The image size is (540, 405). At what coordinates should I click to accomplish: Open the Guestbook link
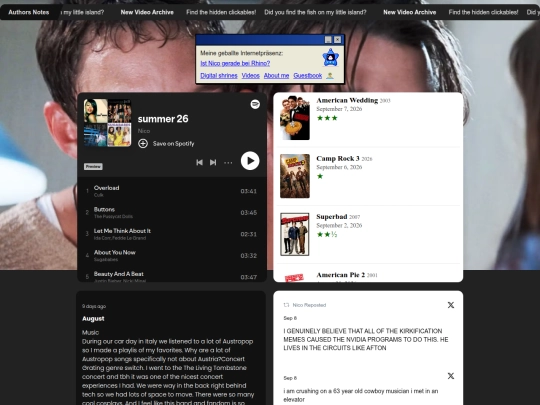tap(308, 75)
